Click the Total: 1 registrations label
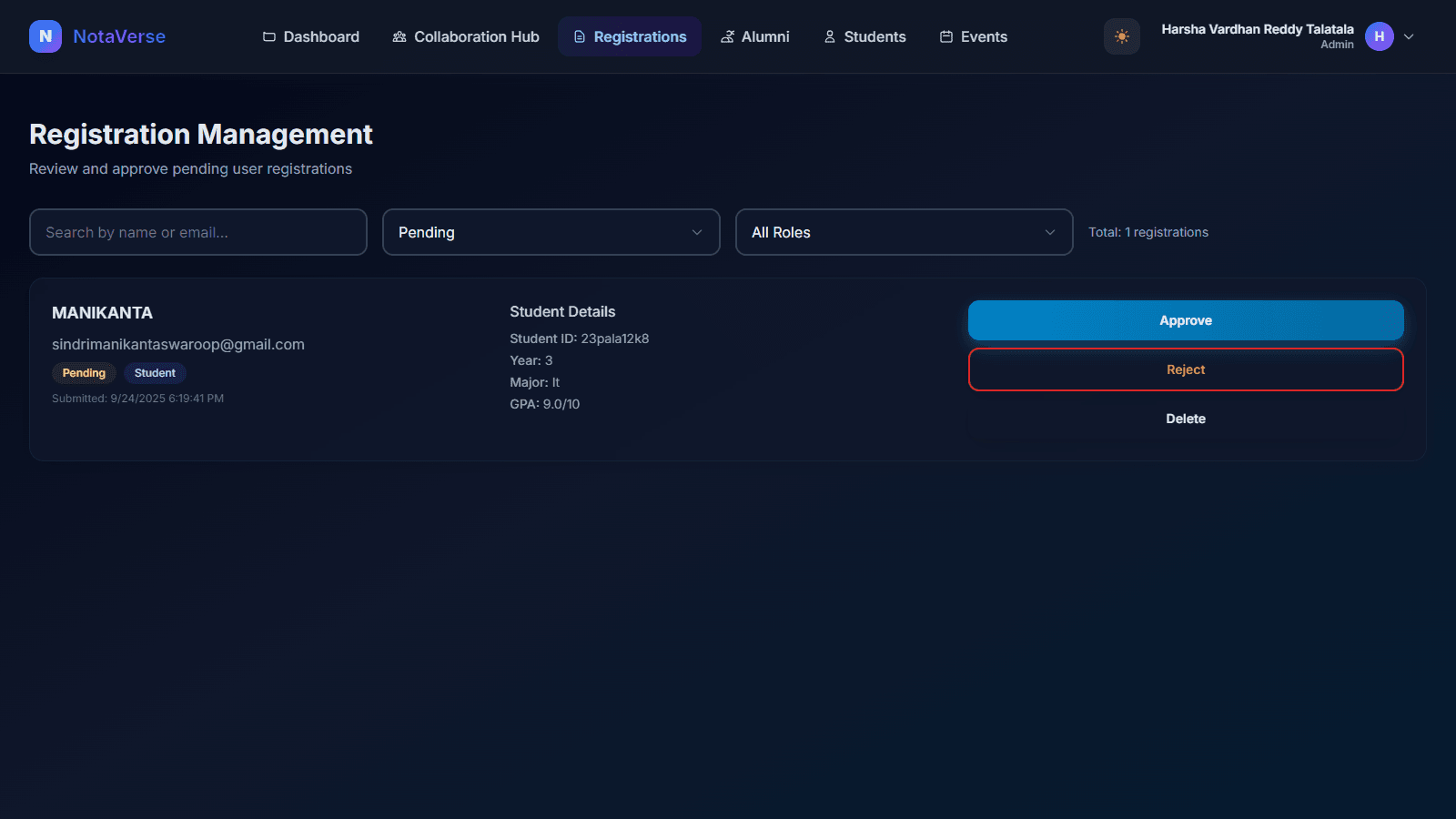1456x819 pixels. pyautogui.click(x=1148, y=232)
